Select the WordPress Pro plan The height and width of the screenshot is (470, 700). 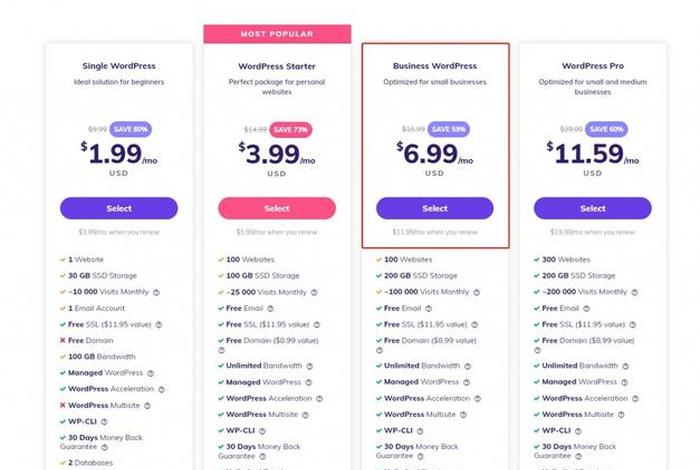pos(593,208)
